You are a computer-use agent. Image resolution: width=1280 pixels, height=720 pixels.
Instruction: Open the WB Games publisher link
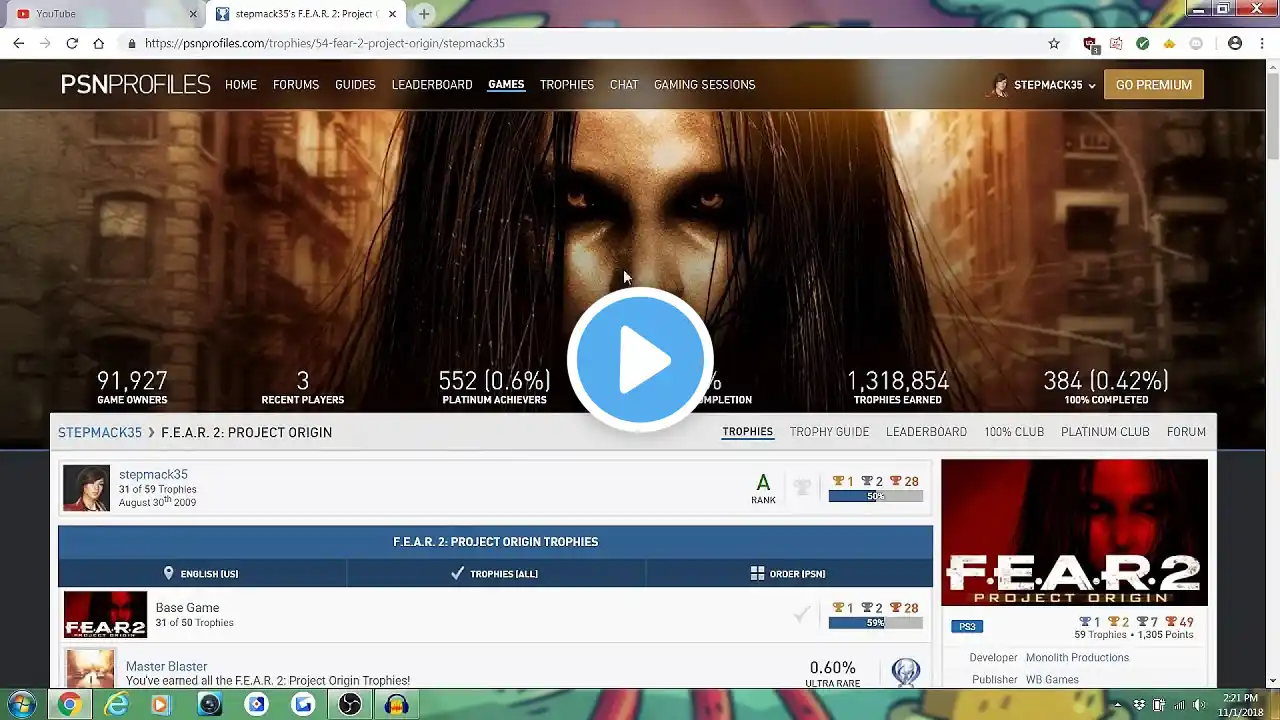[x=1052, y=680]
